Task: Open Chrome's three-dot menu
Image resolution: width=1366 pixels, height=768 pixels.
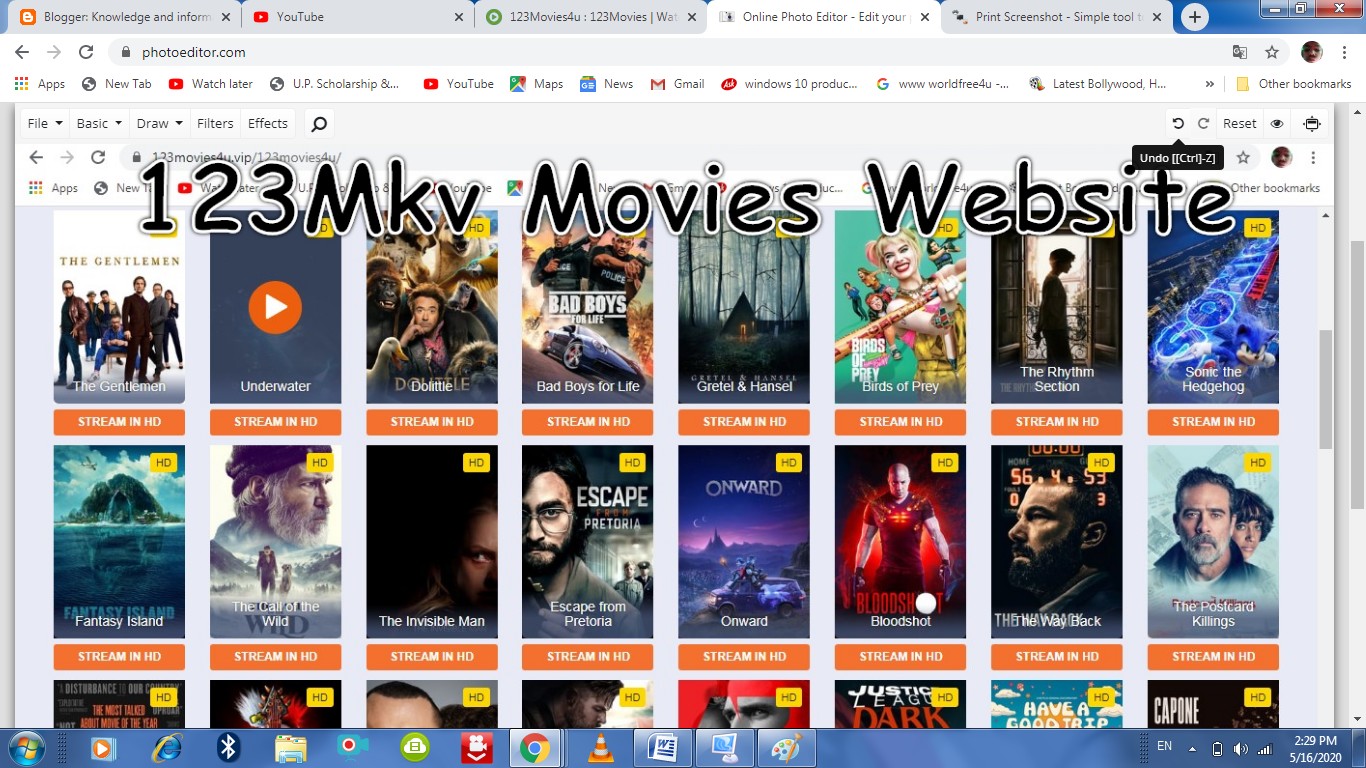Action: [x=1343, y=52]
